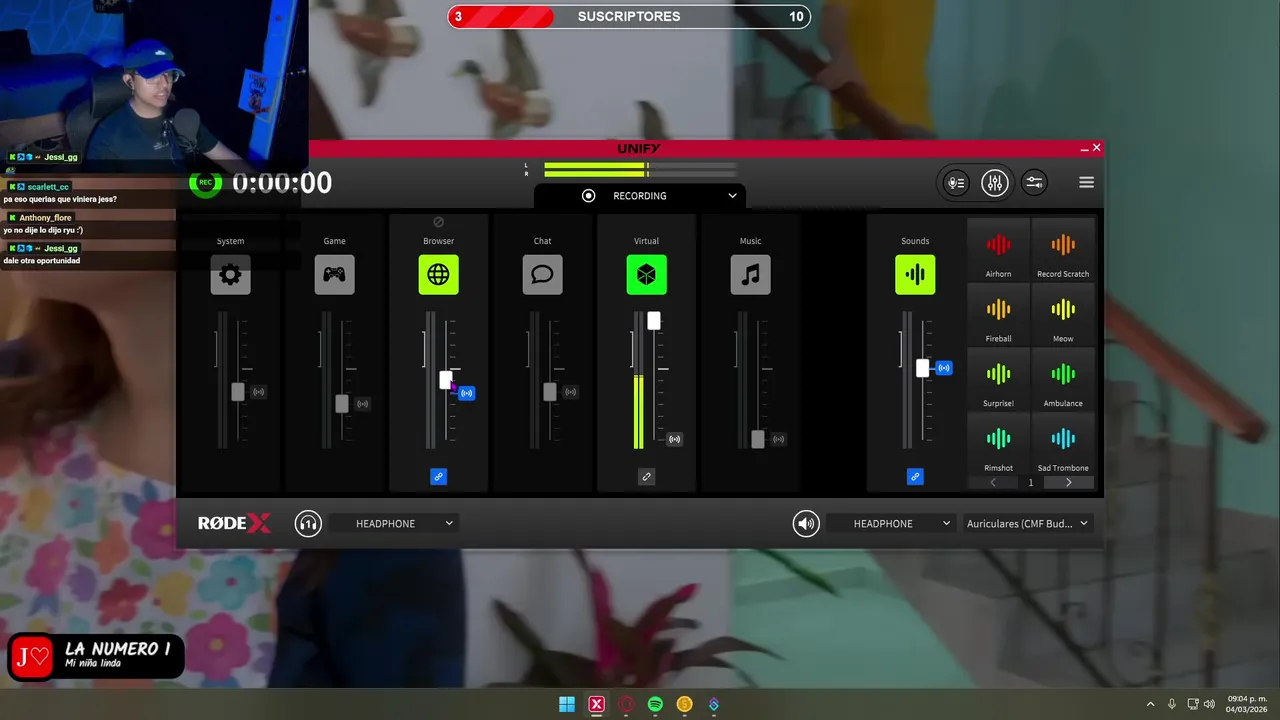
Task: Show hidden icons in system tray
Action: 1150,704
